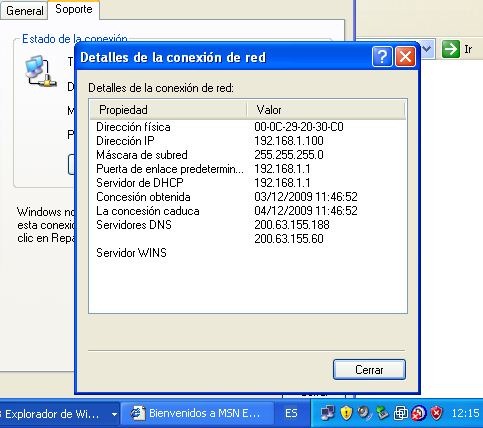Click the red shield security alert icon
The width and height of the screenshot is (483, 428).
436,413
